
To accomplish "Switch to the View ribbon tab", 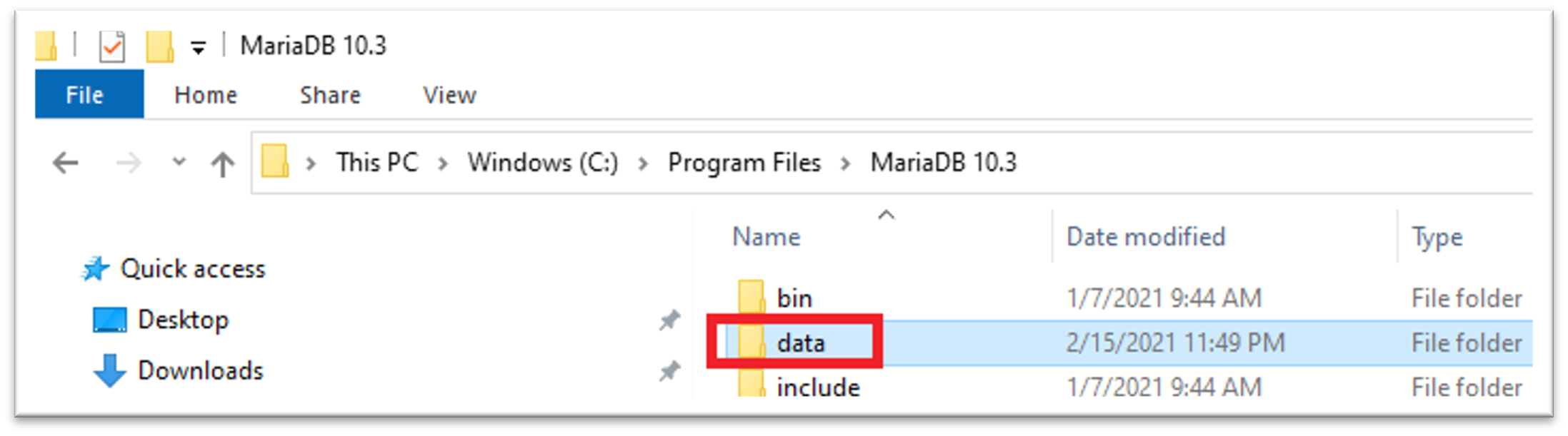I will point(449,95).
